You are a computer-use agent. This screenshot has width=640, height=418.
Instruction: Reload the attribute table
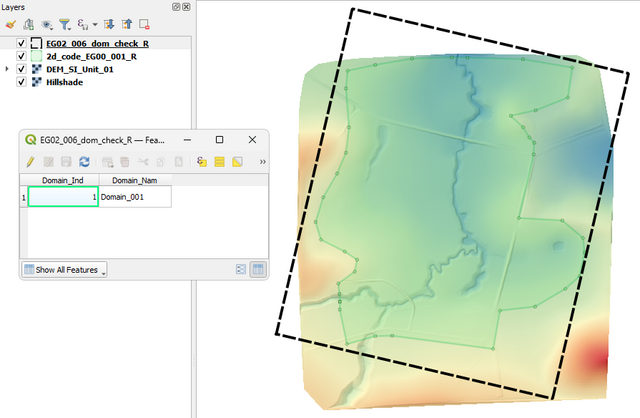click(84, 161)
